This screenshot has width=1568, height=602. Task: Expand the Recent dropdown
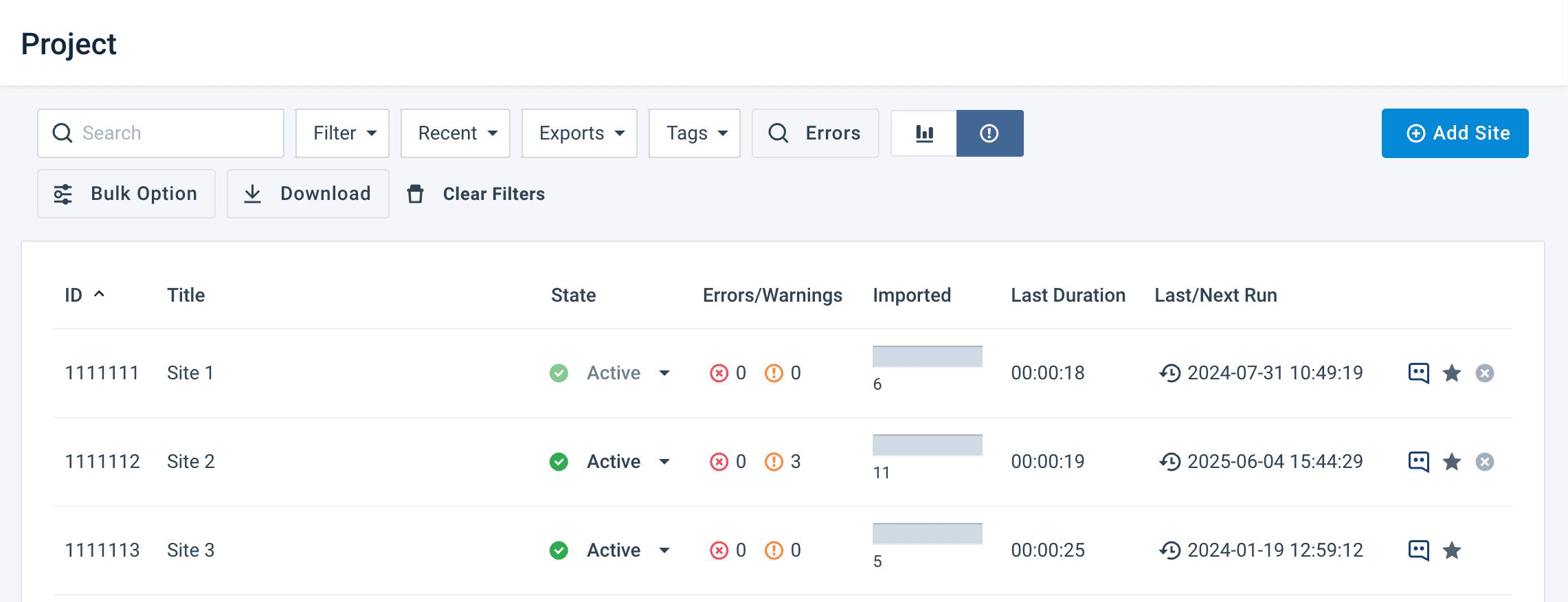pos(456,133)
